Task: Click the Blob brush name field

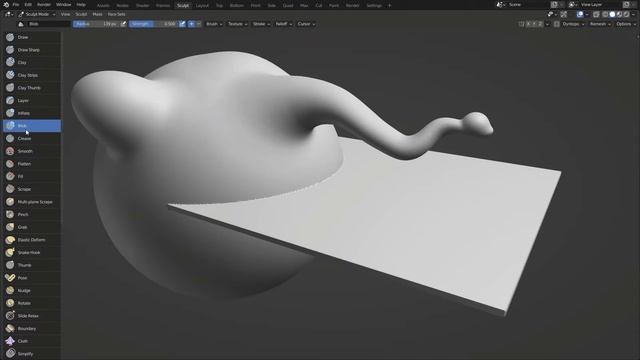Action: pos(49,24)
